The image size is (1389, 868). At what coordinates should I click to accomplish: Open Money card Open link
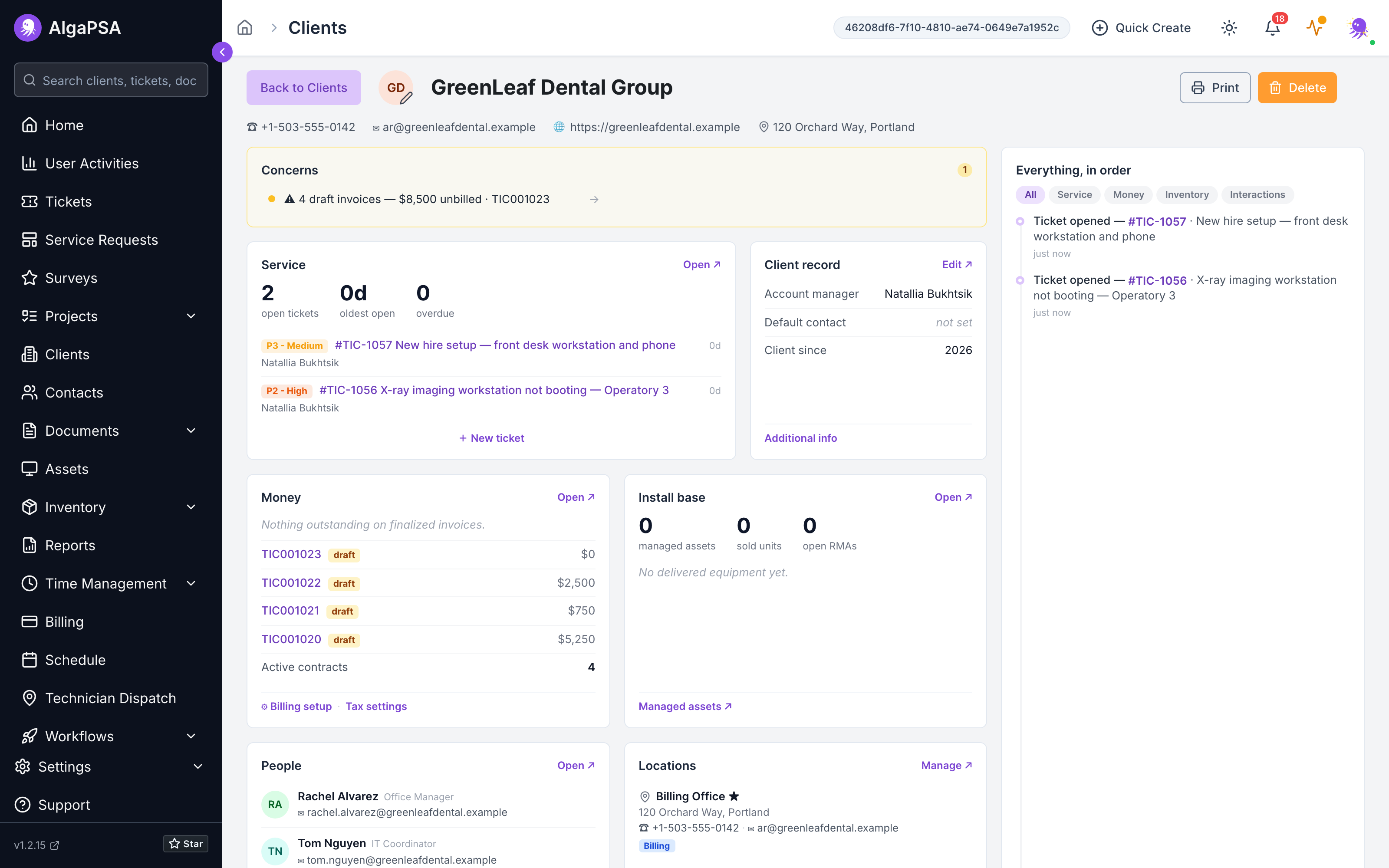pyautogui.click(x=576, y=497)
